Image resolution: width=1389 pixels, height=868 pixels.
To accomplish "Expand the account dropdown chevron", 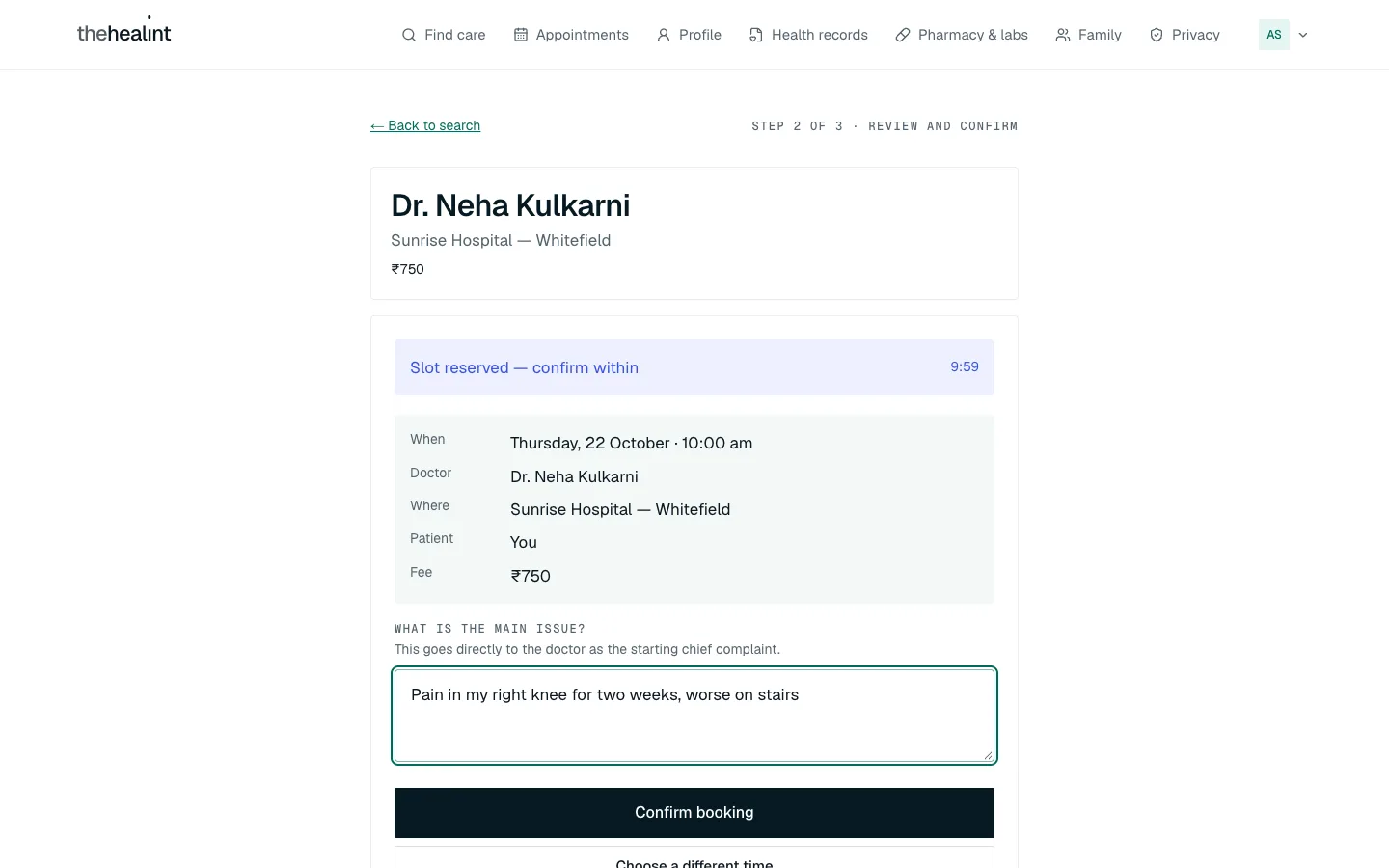I will click(1303, 35).
